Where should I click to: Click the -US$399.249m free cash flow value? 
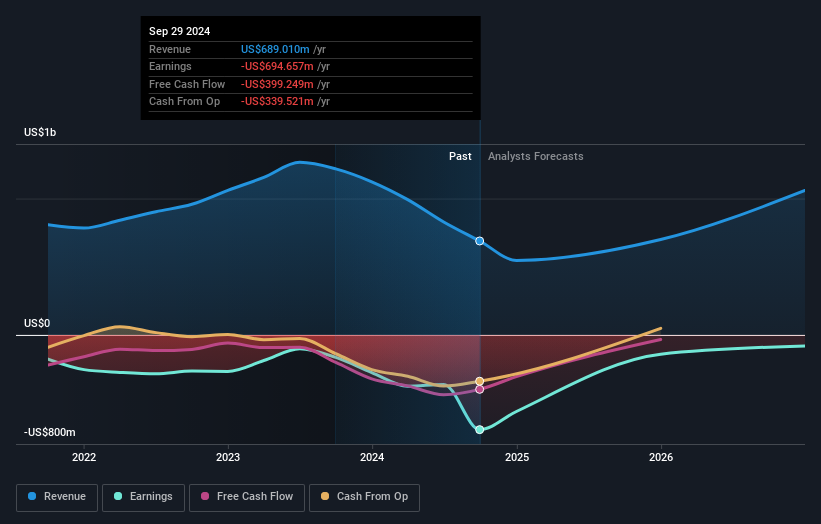[x=278, y=84]
